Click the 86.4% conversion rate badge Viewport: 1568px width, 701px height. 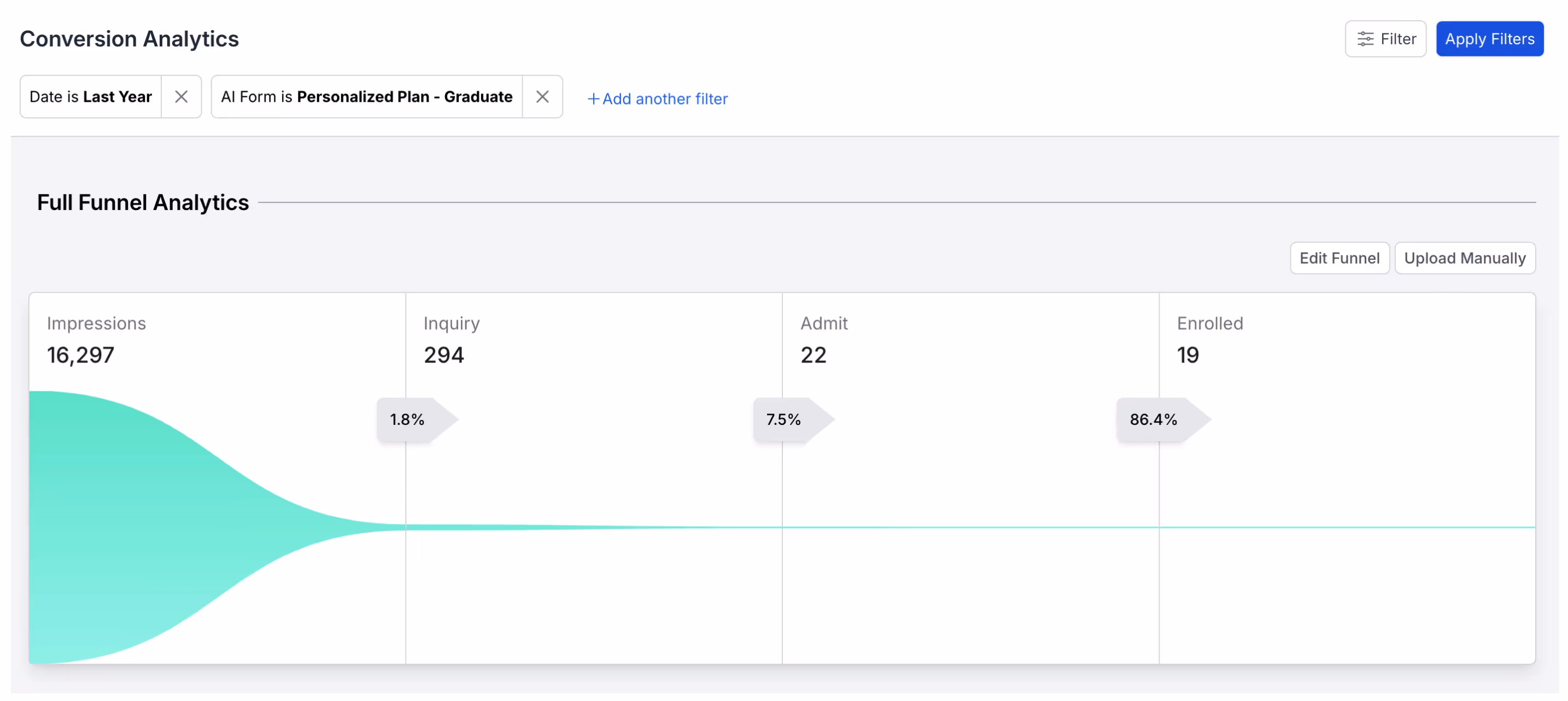(1153, 419)
